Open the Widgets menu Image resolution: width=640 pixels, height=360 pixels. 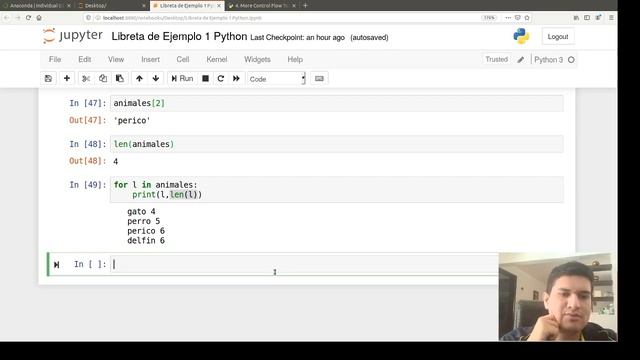(x=257, y=60)
